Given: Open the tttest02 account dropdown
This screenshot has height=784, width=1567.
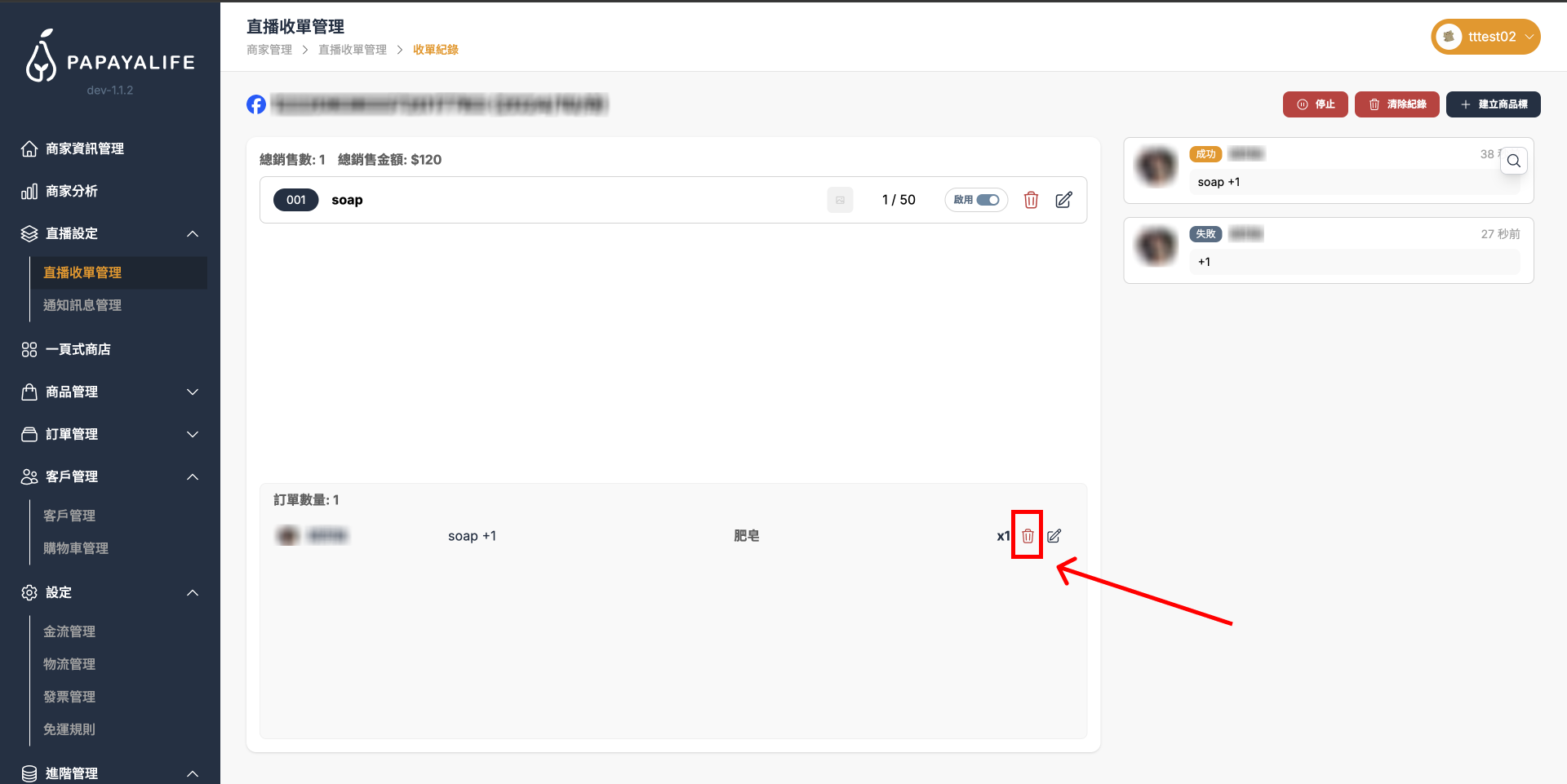Looking at the screenshot, I should tap(1485, 37).
